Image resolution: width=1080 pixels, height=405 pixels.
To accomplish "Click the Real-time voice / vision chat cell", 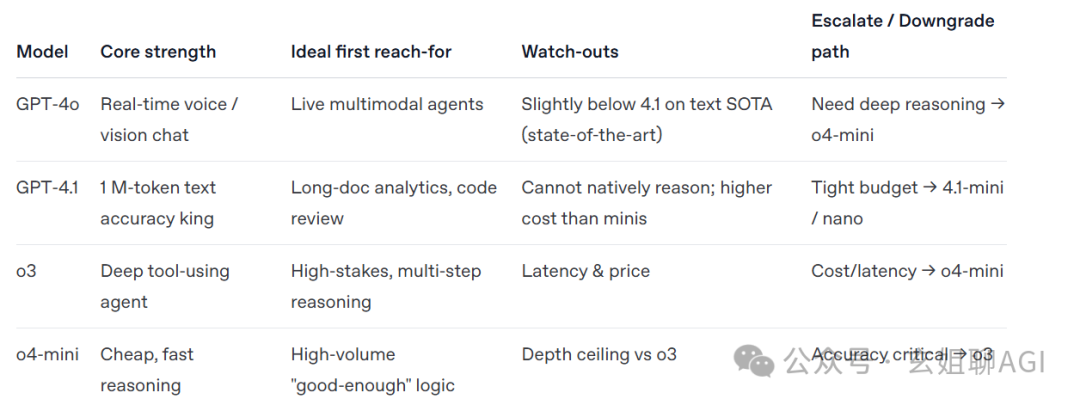I will [x=169, y=120].
